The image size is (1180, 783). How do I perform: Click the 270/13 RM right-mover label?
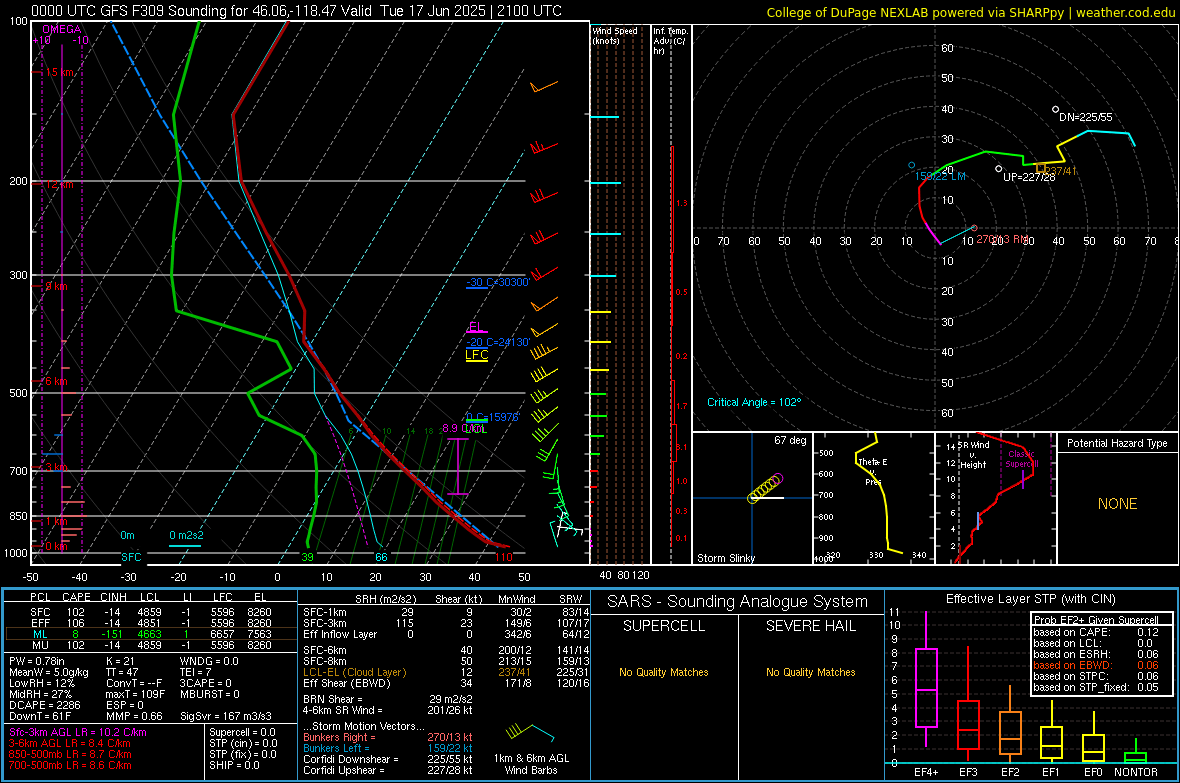(x=1002, y=239)
